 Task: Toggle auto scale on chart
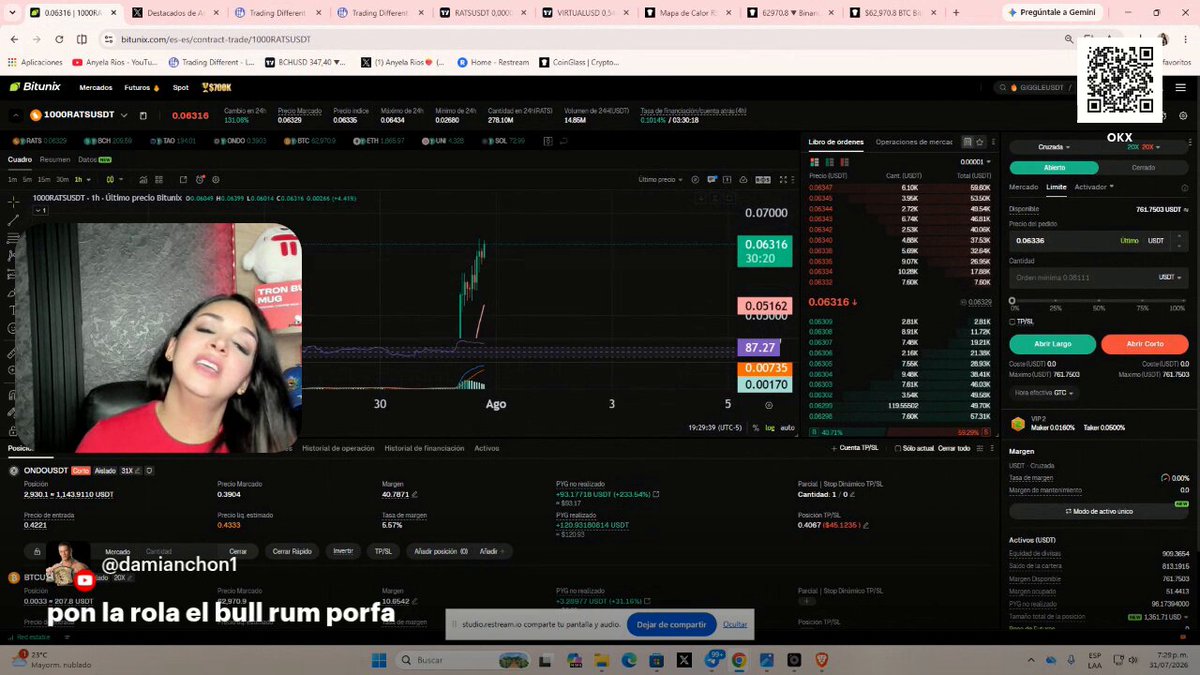pyautogui.click(x=787, y=428)
